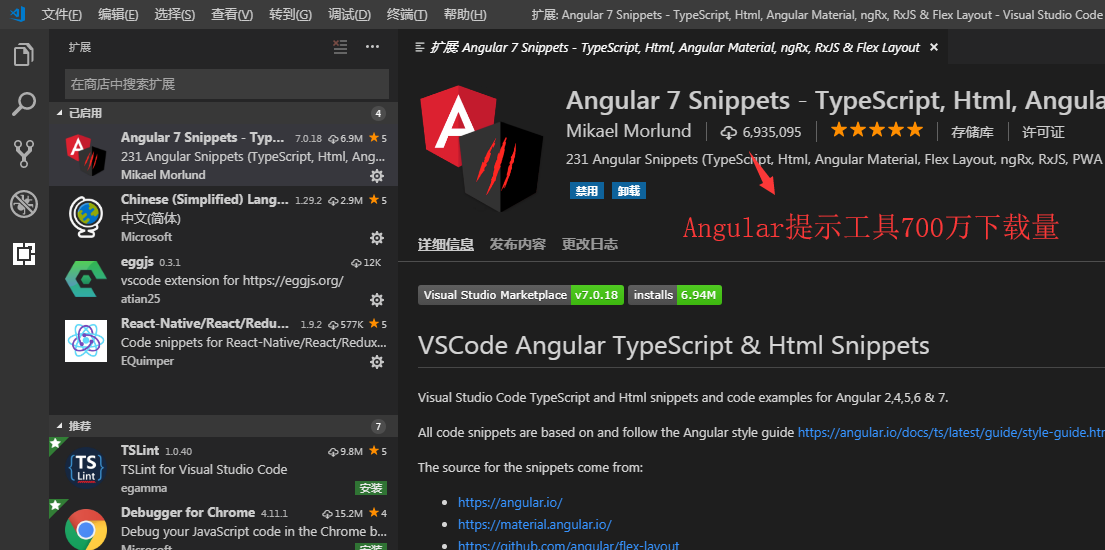Select the Angular 7 Snippets editor tab
Image resolution: width=1105 pixels, height=550 pixels.
point(675,47)
